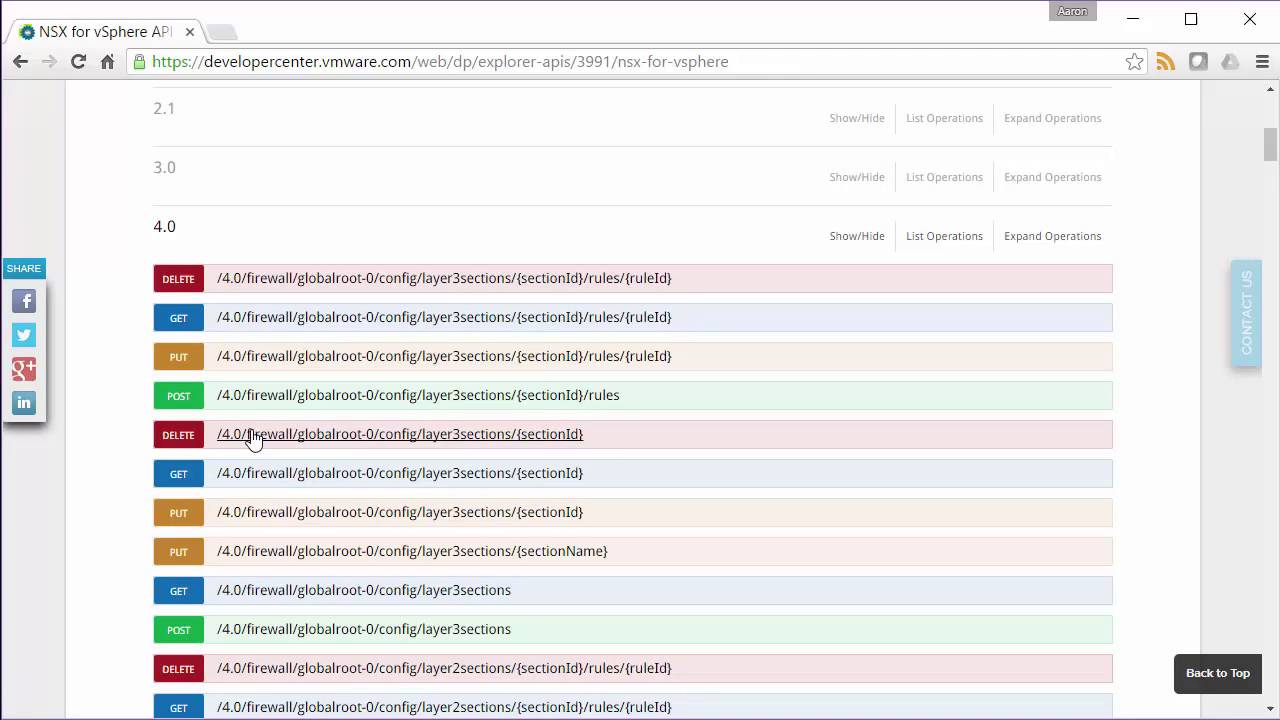This screenshot has height=720, width=1280.
Task: Click the RSS feed extension icon
Action: (x=1166, y=62)
